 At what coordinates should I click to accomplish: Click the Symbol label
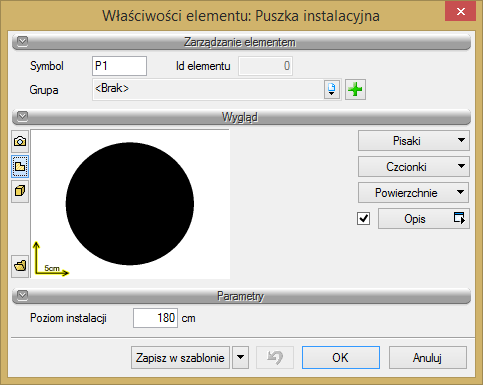[47, 66]
